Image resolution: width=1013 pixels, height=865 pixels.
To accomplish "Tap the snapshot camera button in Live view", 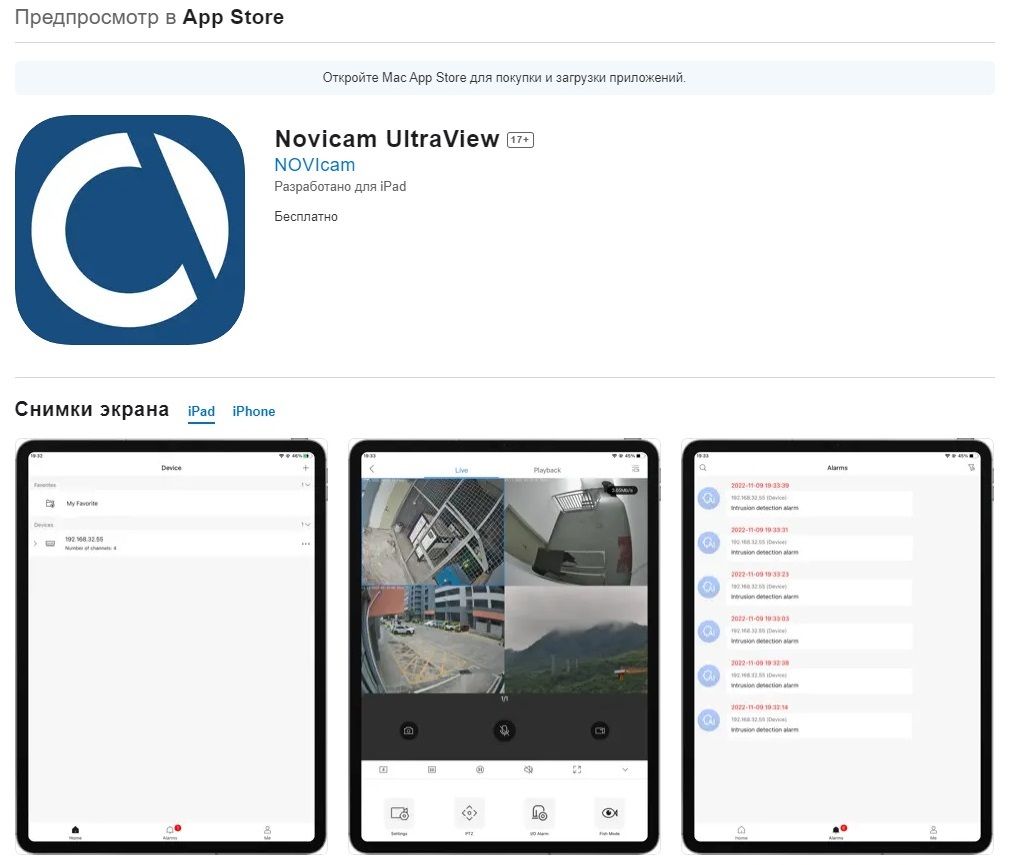I will [x=408, y=731].
